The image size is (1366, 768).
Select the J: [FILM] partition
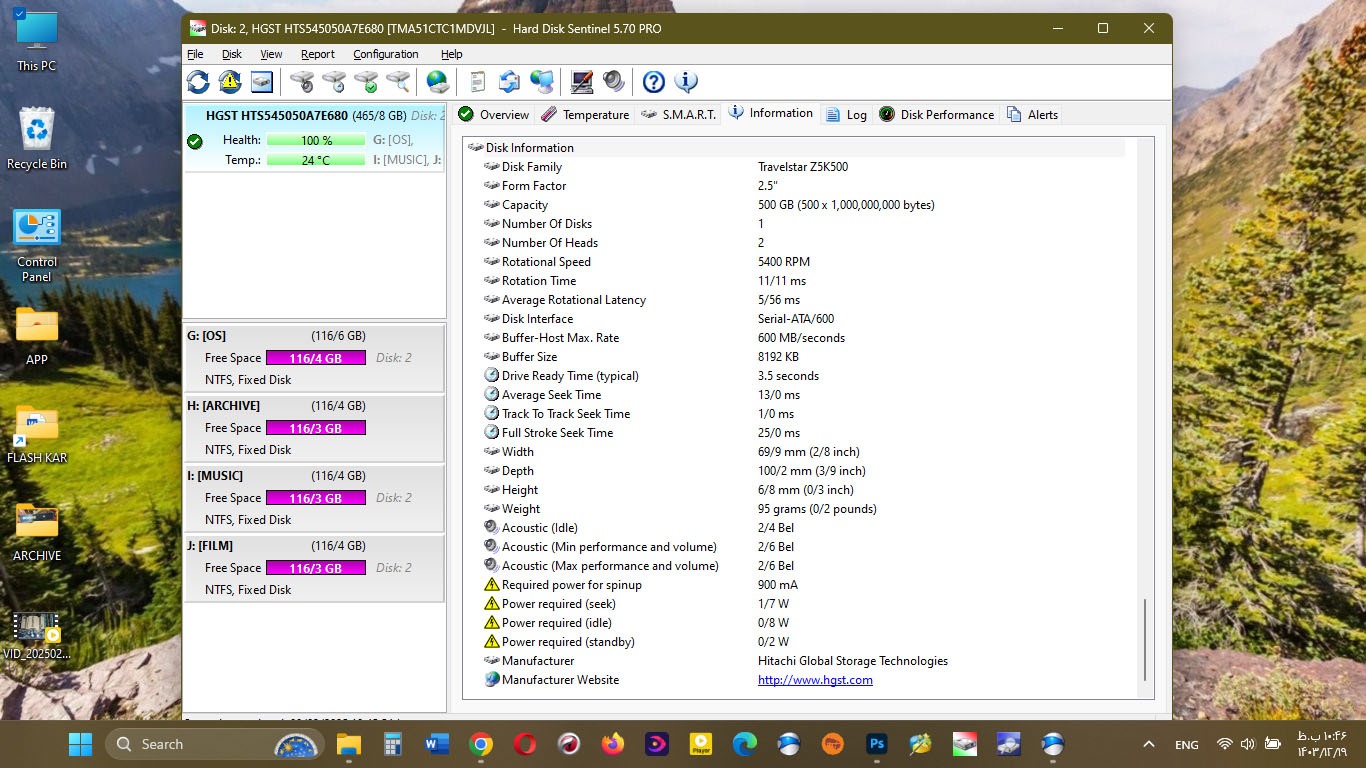point(314,568)
